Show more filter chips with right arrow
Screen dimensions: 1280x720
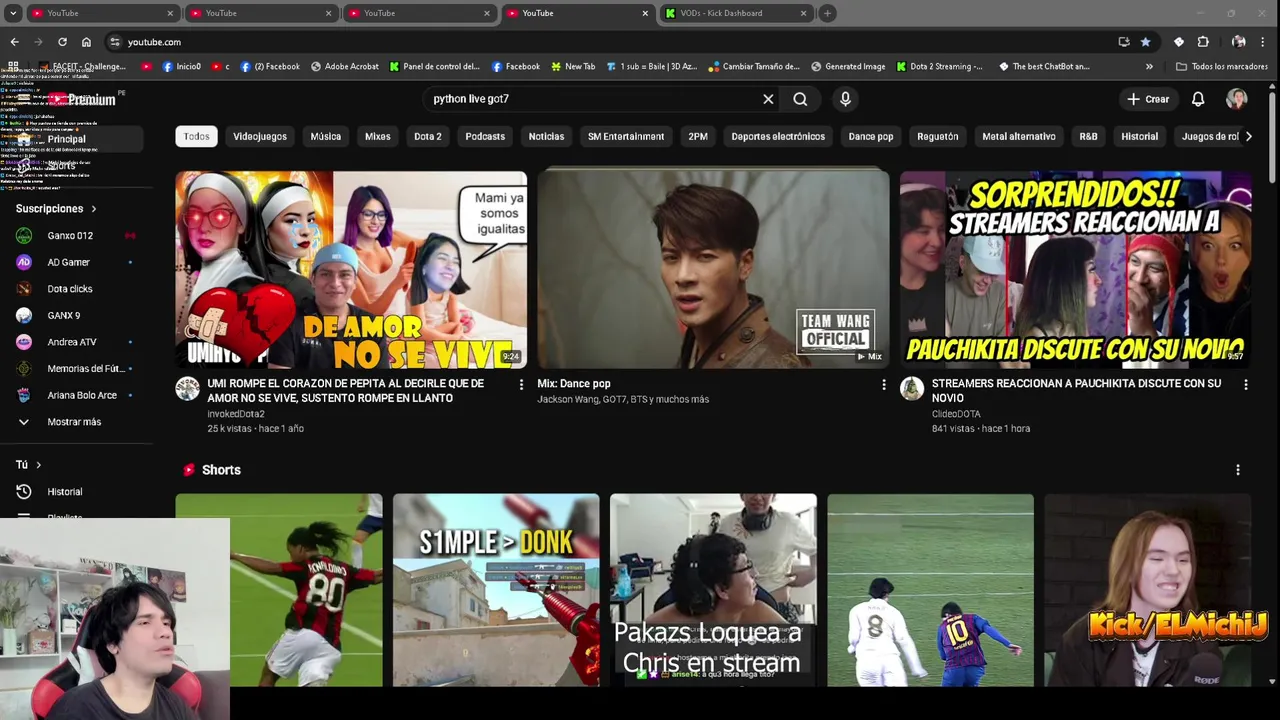point(1248,136)
